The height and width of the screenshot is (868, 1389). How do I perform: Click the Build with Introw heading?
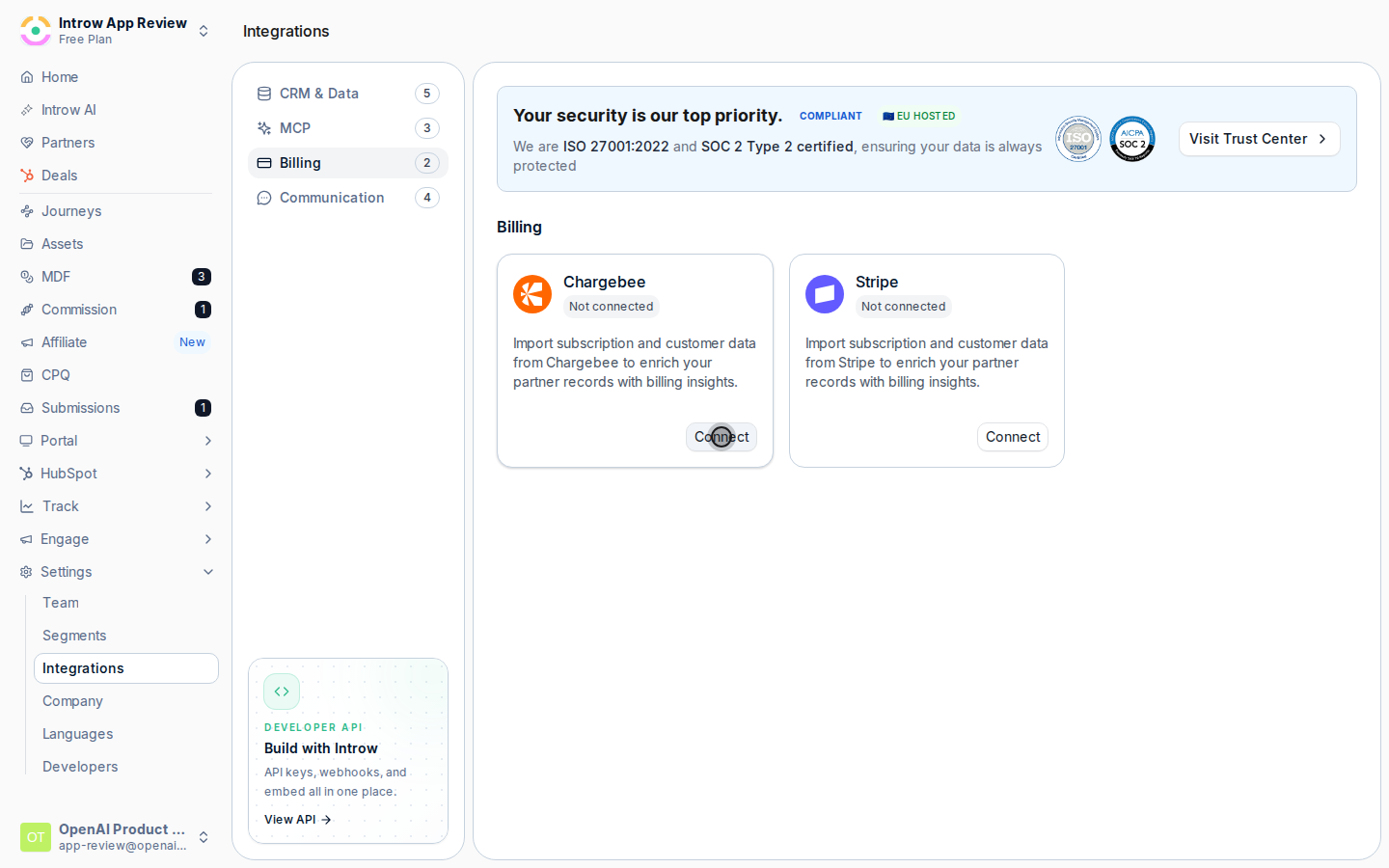point(321,748)
